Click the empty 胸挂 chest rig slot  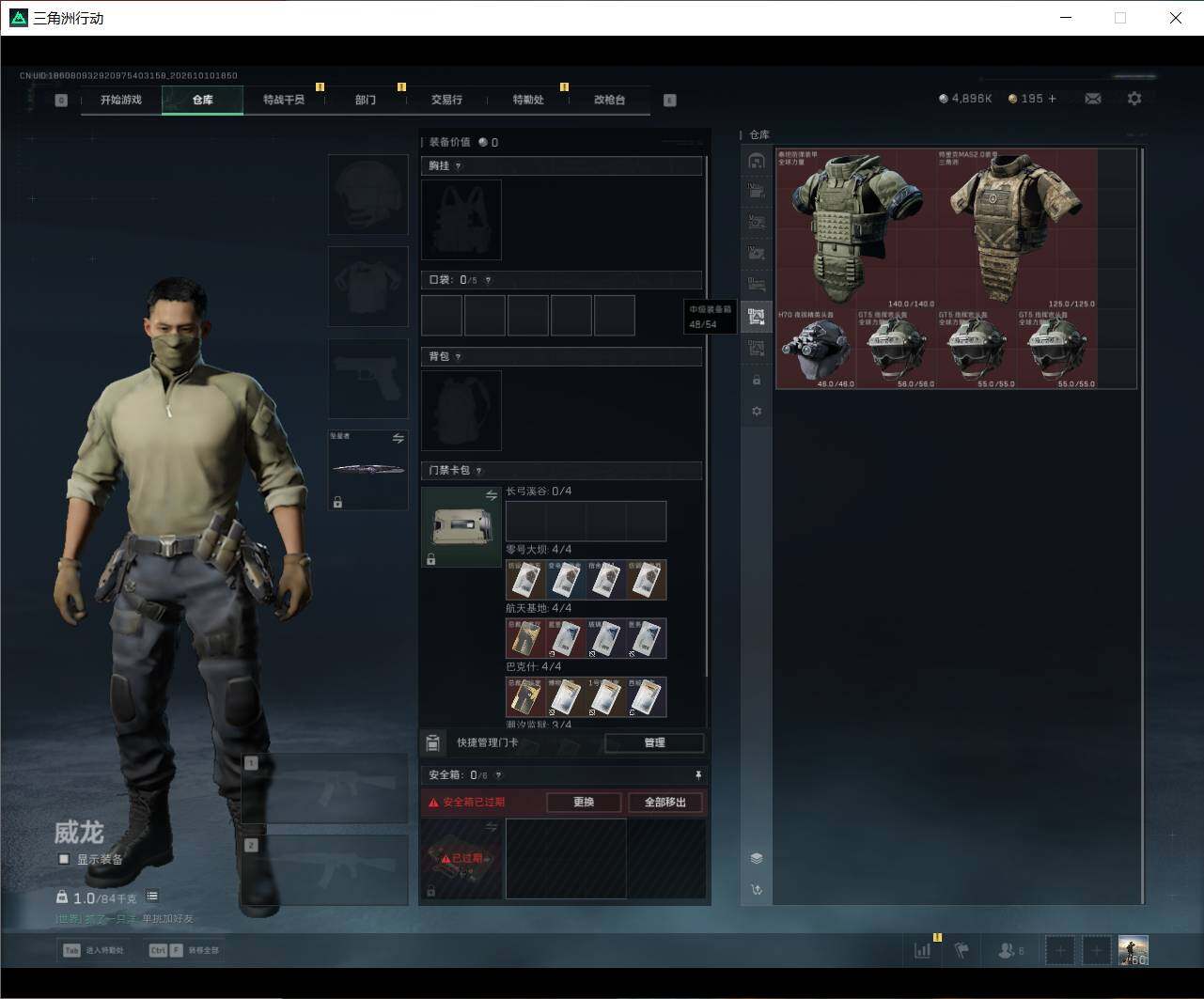461,220
